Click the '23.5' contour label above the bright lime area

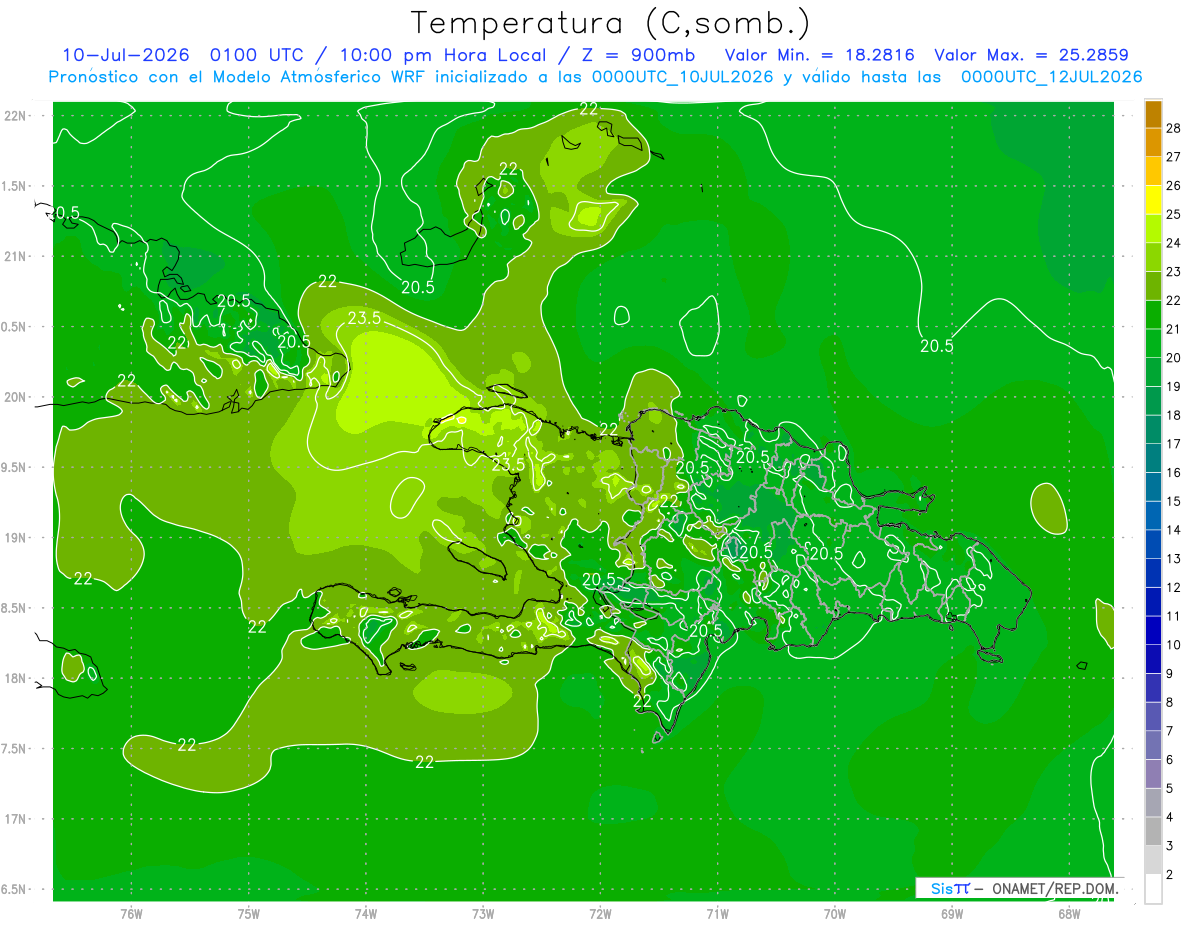(x=364, y=318)
